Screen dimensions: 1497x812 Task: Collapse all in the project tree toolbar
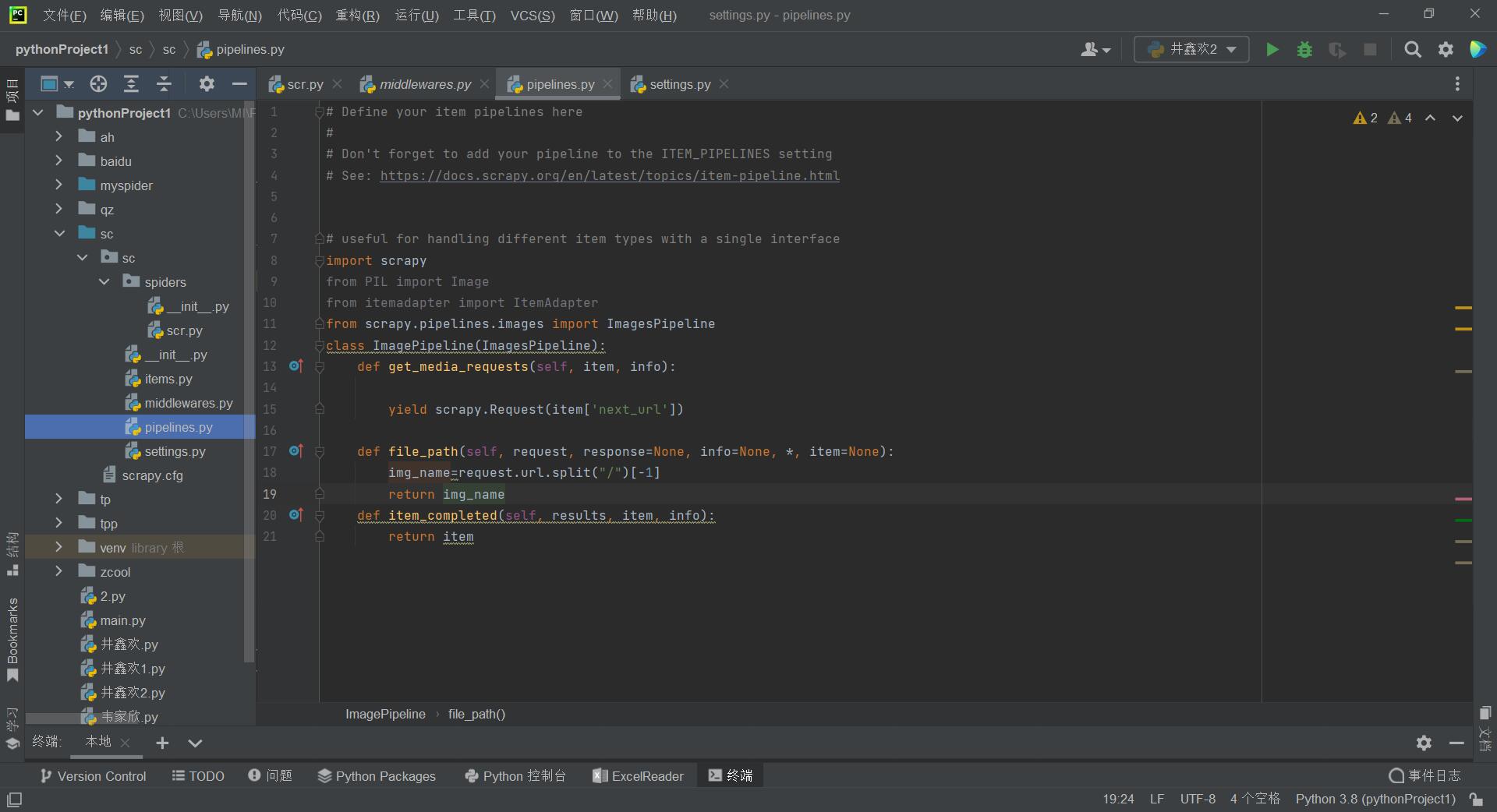point(164,84)
